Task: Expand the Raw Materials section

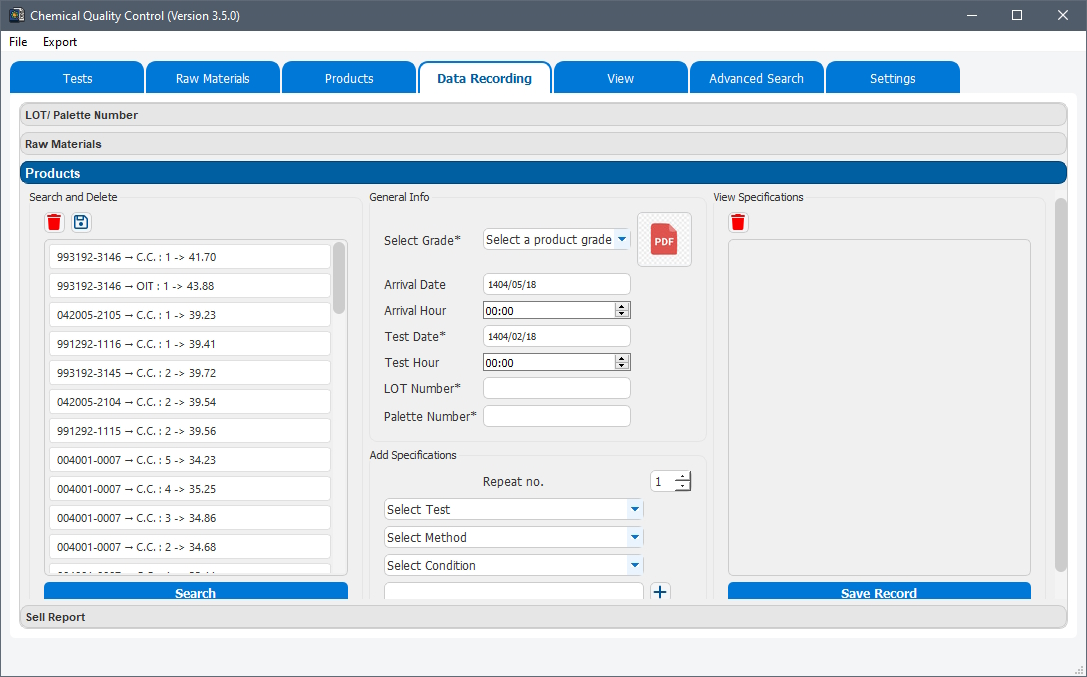Action: (x=543, y=144)
